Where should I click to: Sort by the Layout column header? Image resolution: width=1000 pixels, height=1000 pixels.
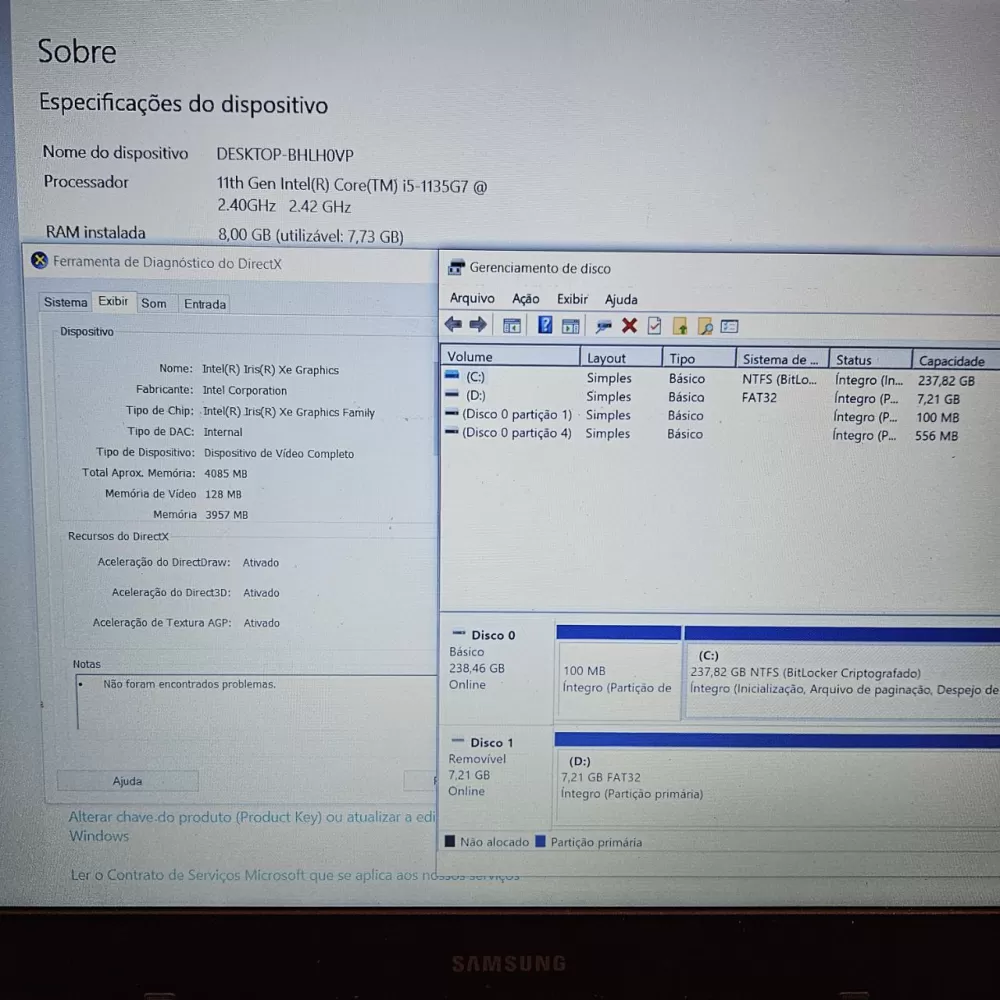coord(621,358)
